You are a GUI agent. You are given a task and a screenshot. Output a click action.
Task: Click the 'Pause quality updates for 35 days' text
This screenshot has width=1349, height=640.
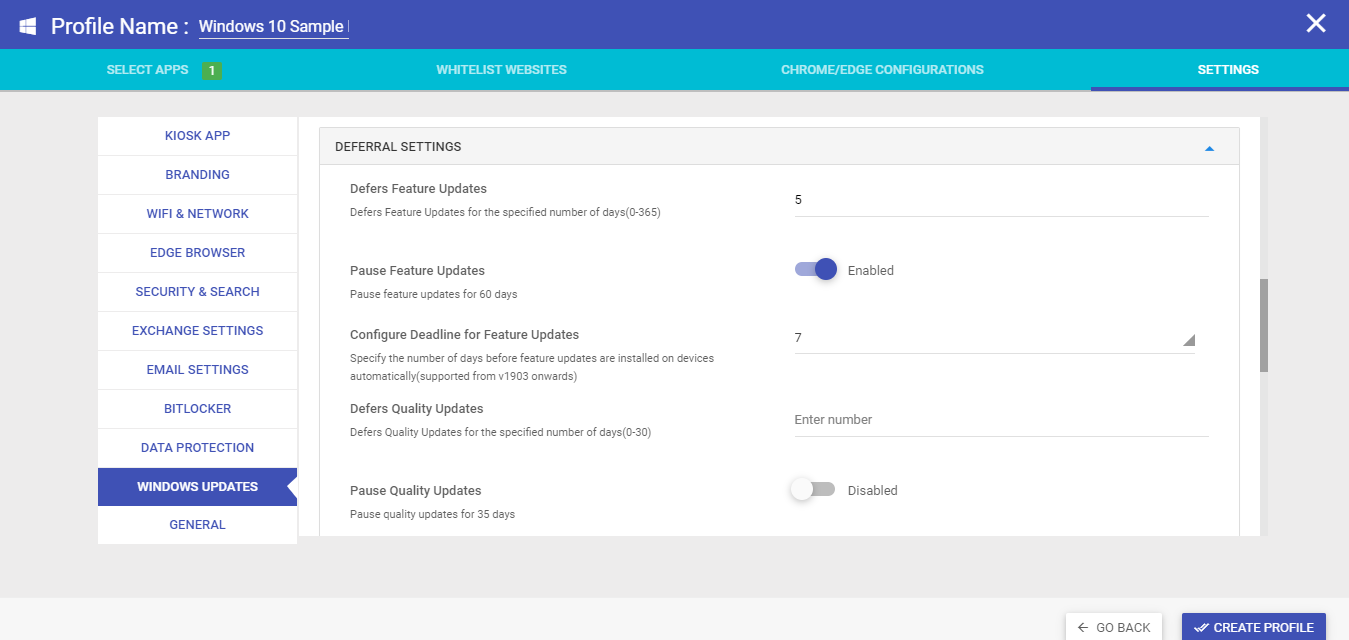point(432,515)
